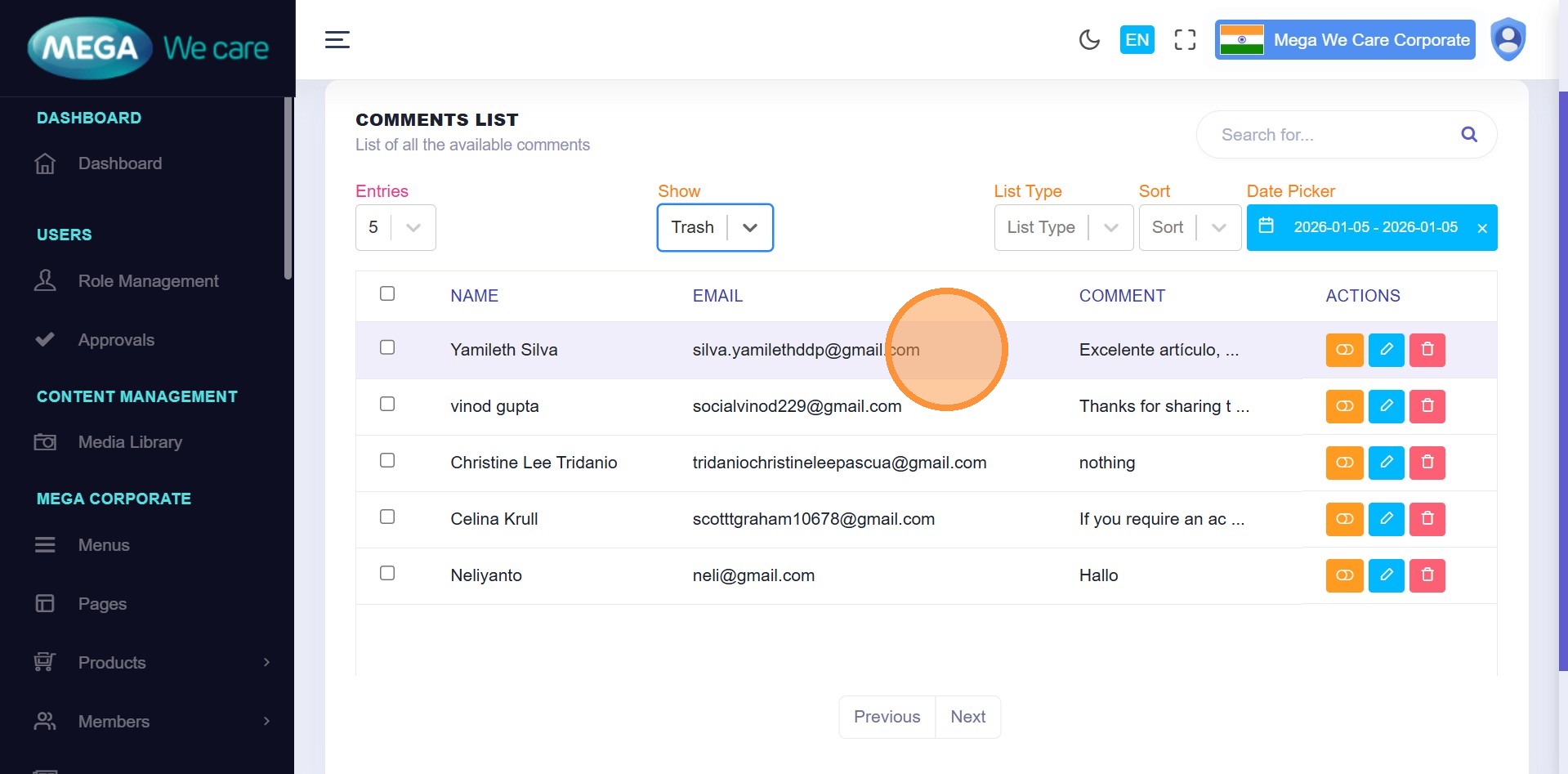Screen dimensions: 1568x774
Task: Toggle dark mode moon icon
Action: (x=1089, y=40)
